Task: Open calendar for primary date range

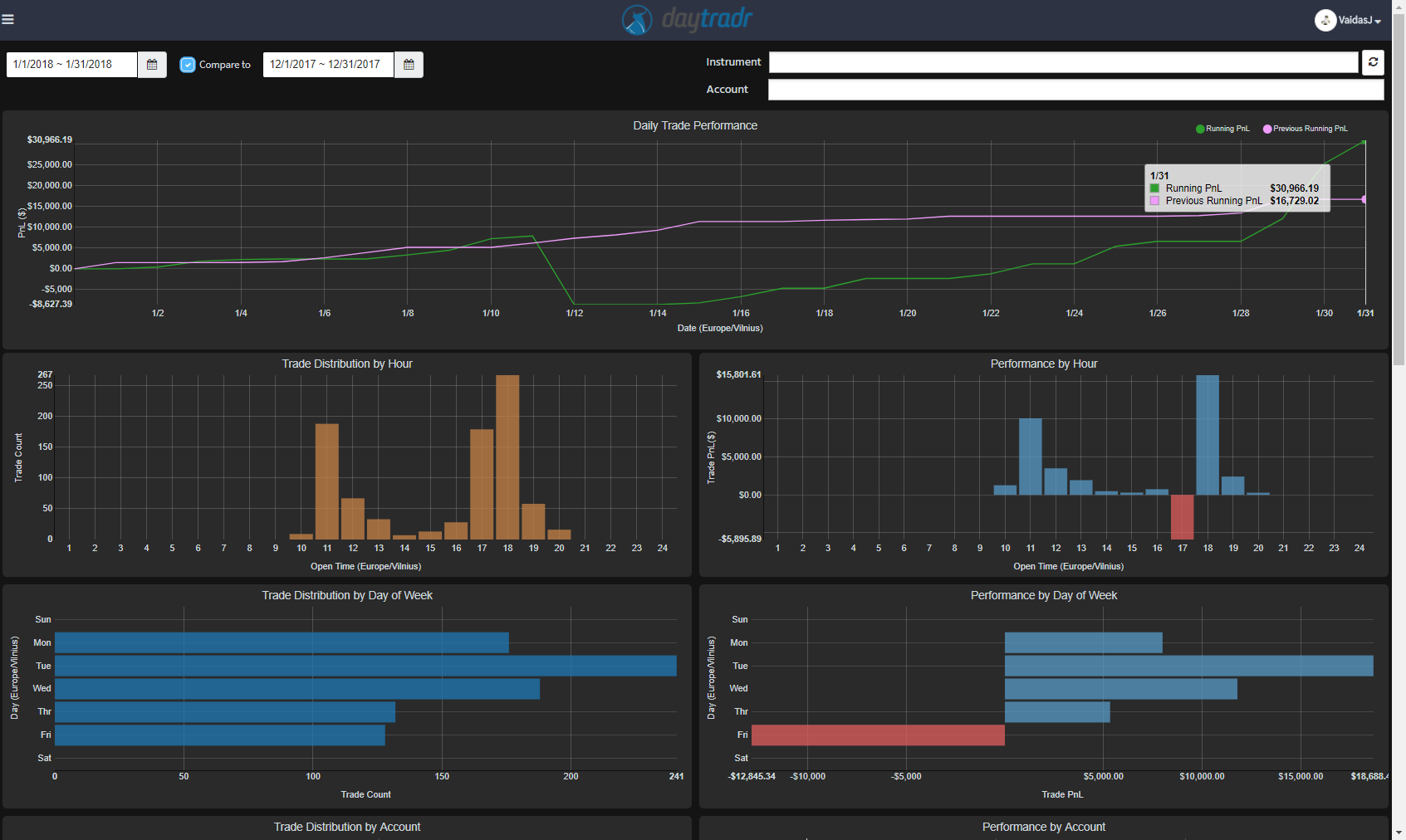Action: point(152,65)
